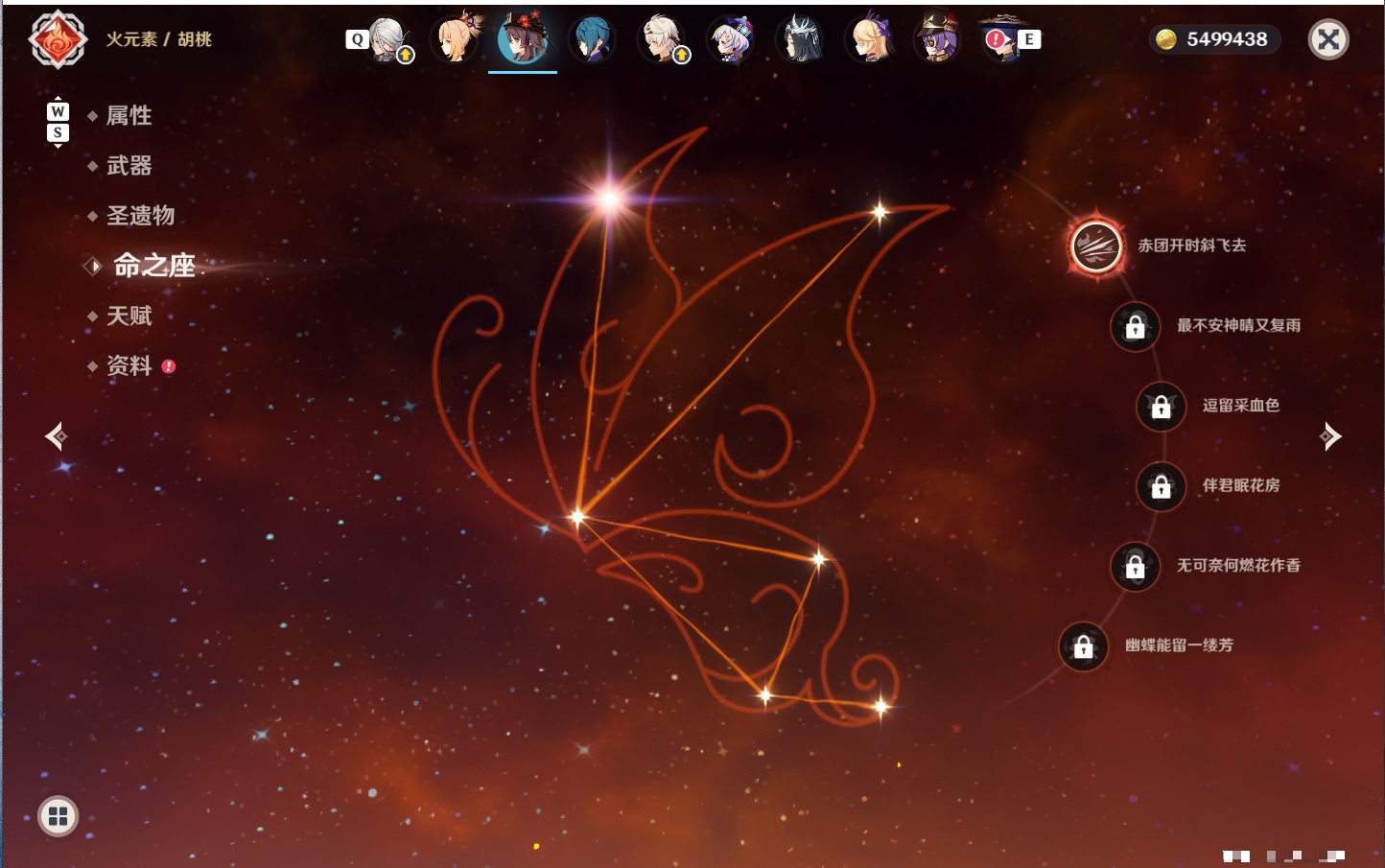Switch to previous character with left arrow
Screen dimensions: 1385x868
point(56,436)
